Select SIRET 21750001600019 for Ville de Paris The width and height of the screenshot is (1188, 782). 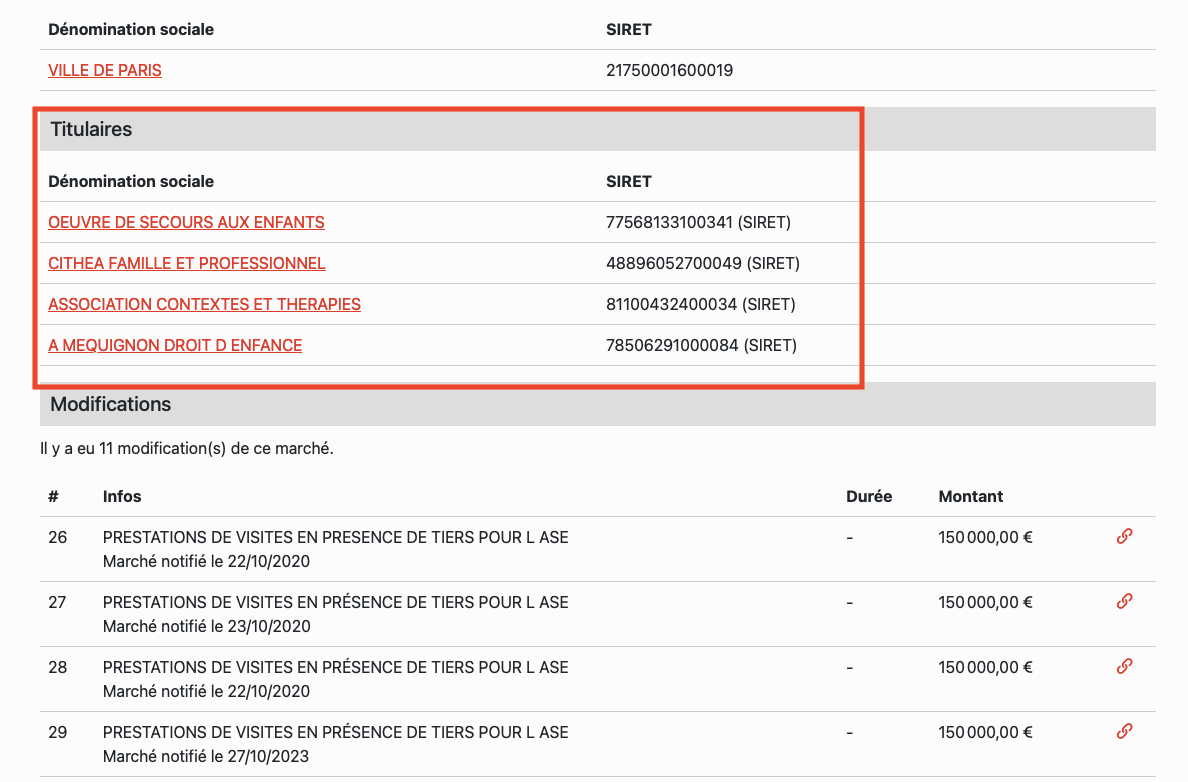point(669,70)
